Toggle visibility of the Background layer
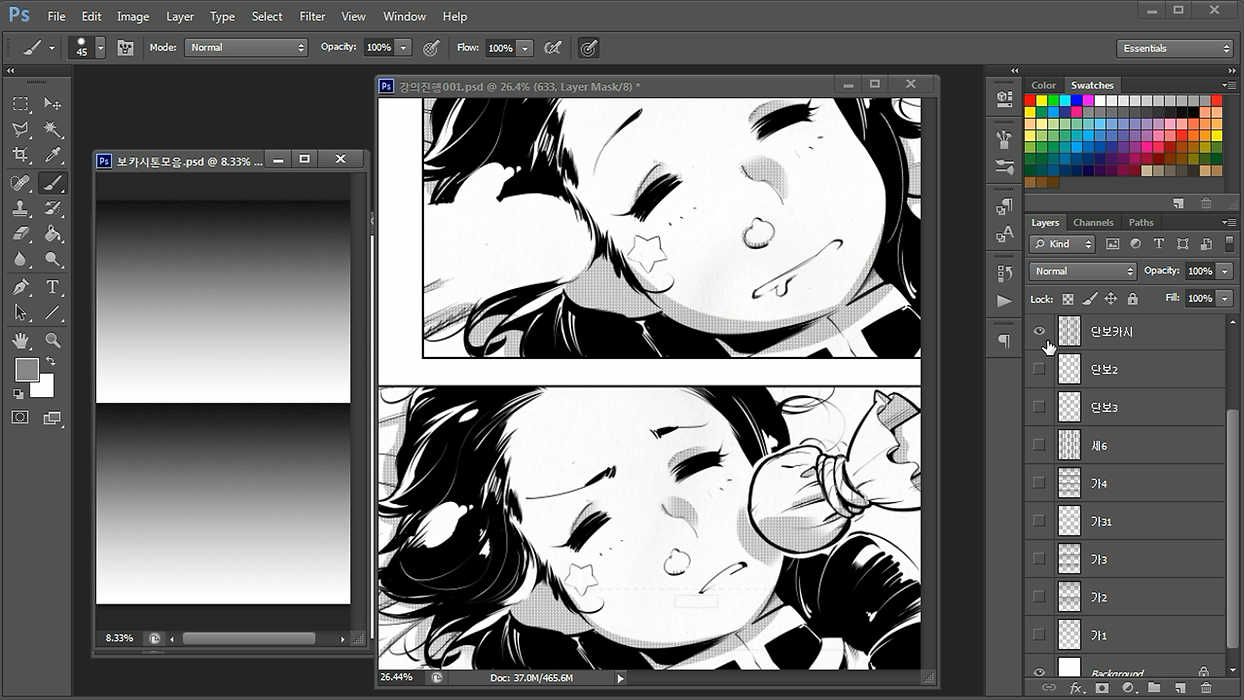The image size is (1244, 700). tap(1039, 672)
